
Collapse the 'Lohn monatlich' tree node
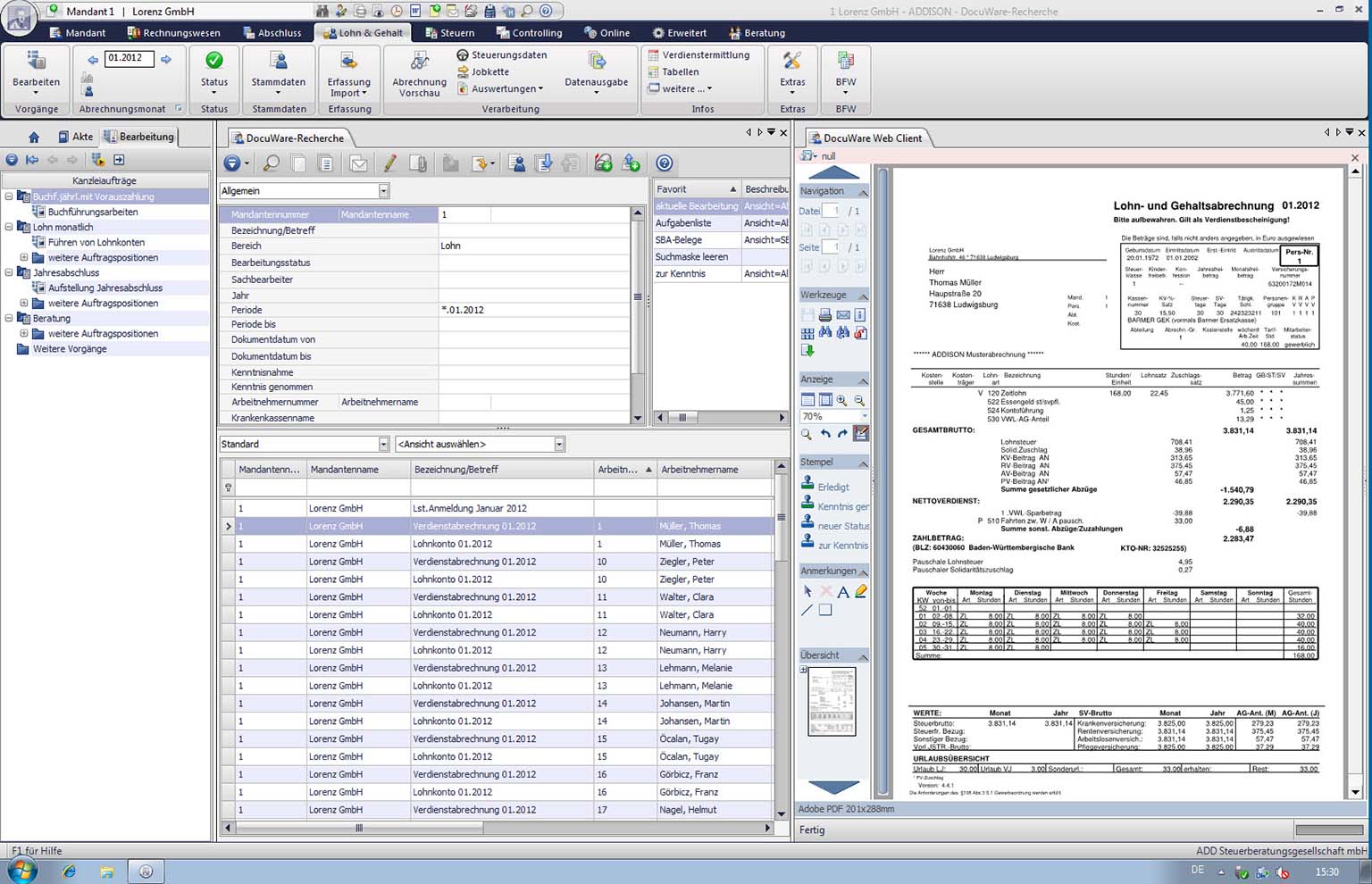[9, 227]
